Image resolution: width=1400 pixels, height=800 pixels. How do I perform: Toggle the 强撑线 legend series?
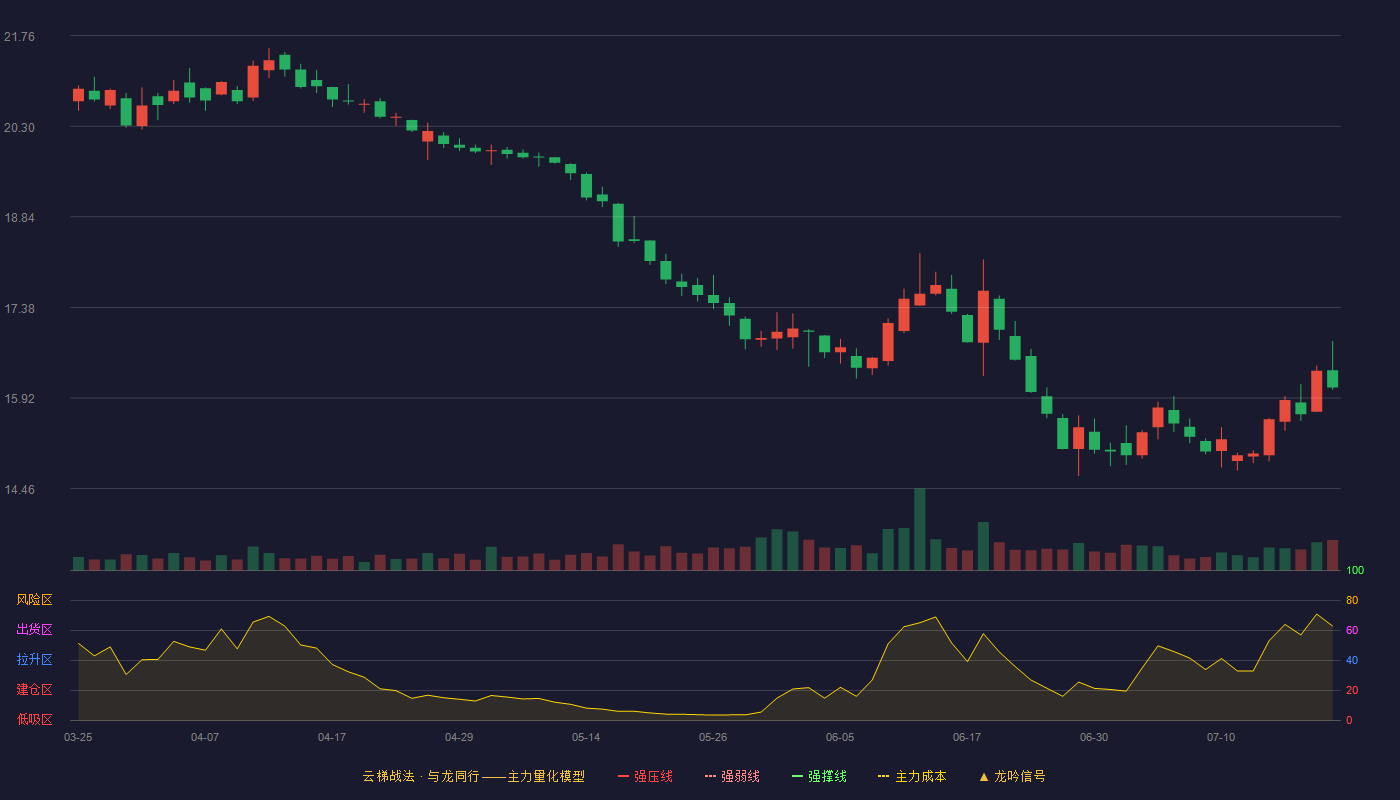819,776
